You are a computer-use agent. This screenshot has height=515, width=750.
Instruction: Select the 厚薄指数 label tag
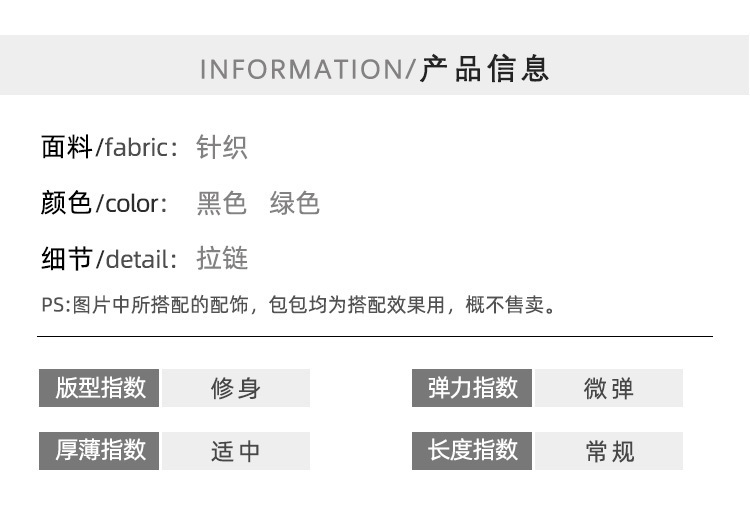[99, 451]
